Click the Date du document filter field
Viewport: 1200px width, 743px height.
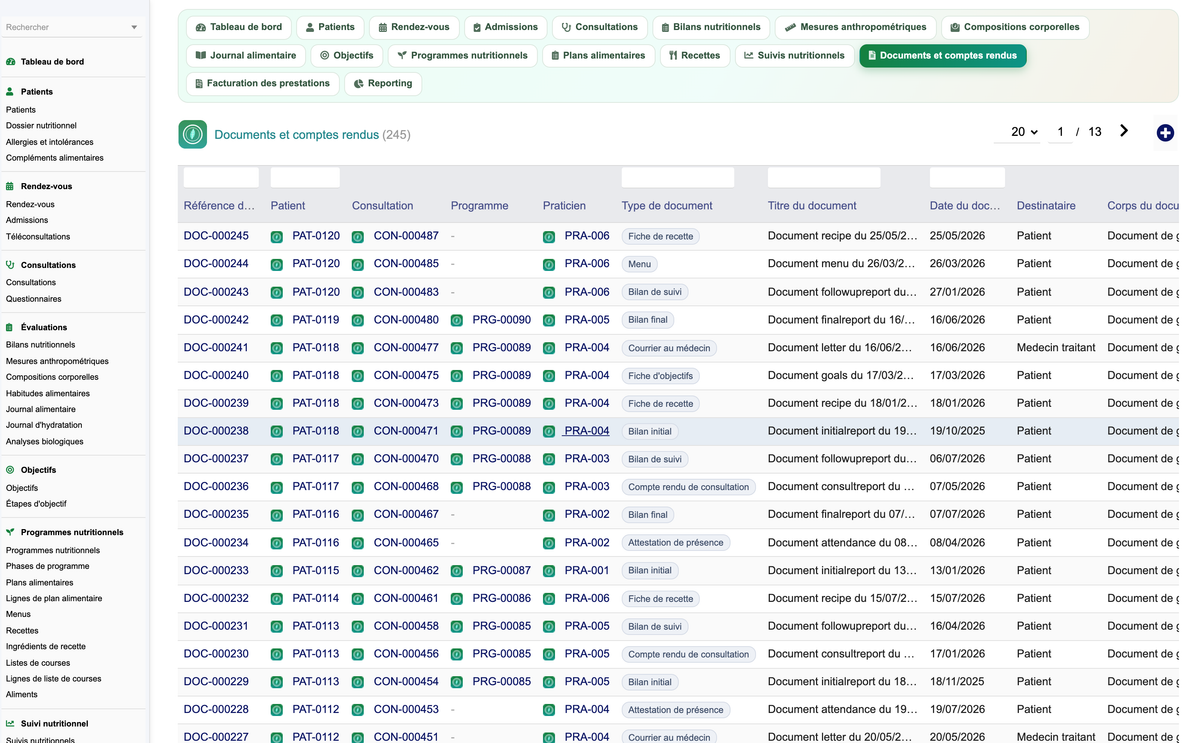click(x=967, y=178)
